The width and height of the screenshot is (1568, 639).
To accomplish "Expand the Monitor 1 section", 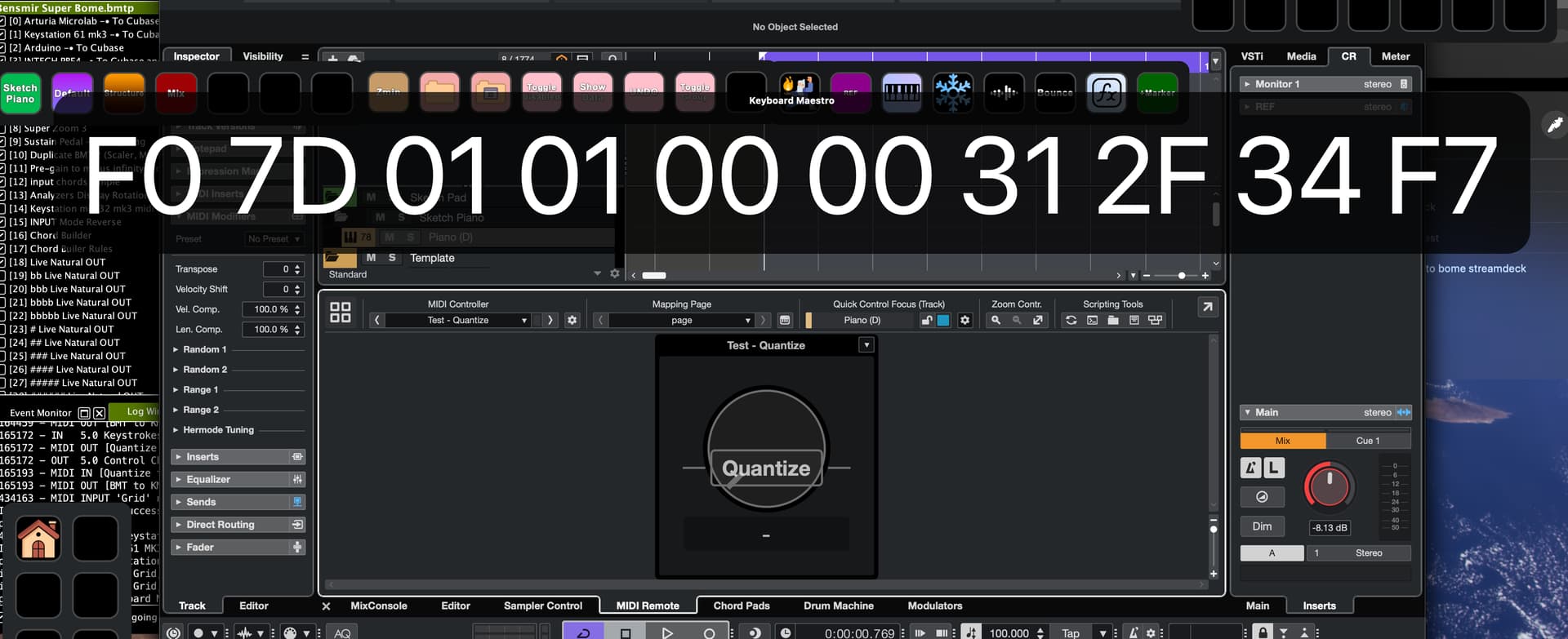I will click(x=1247, y=84).
